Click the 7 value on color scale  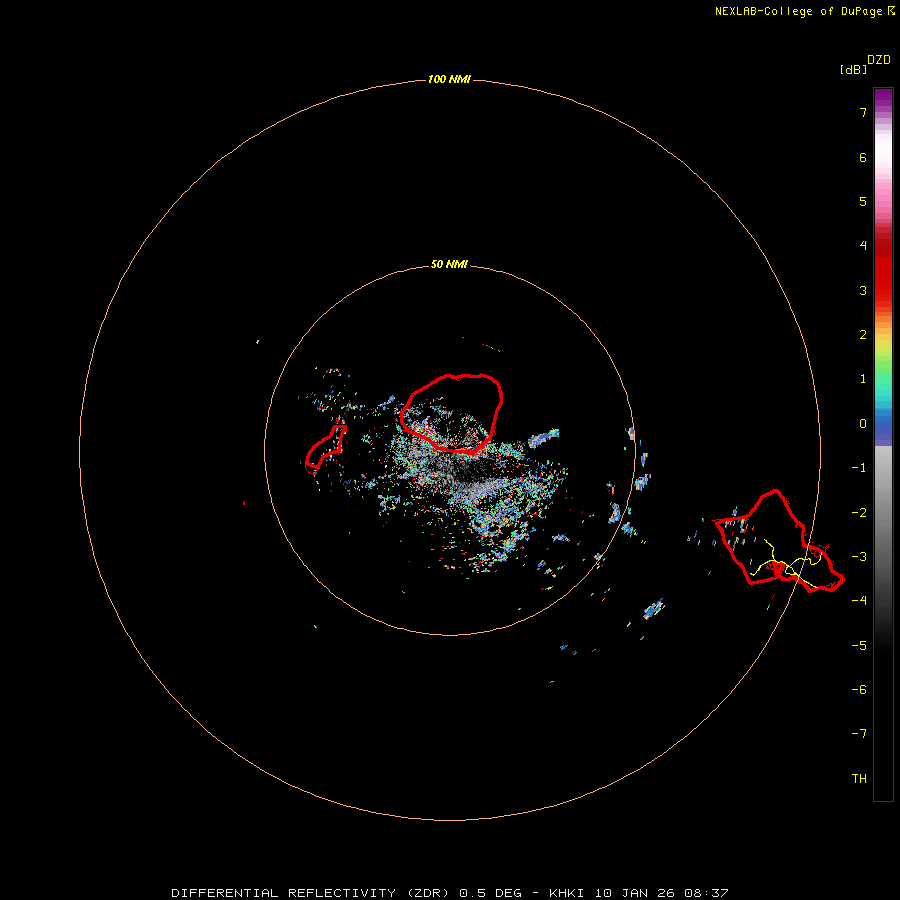863,112
